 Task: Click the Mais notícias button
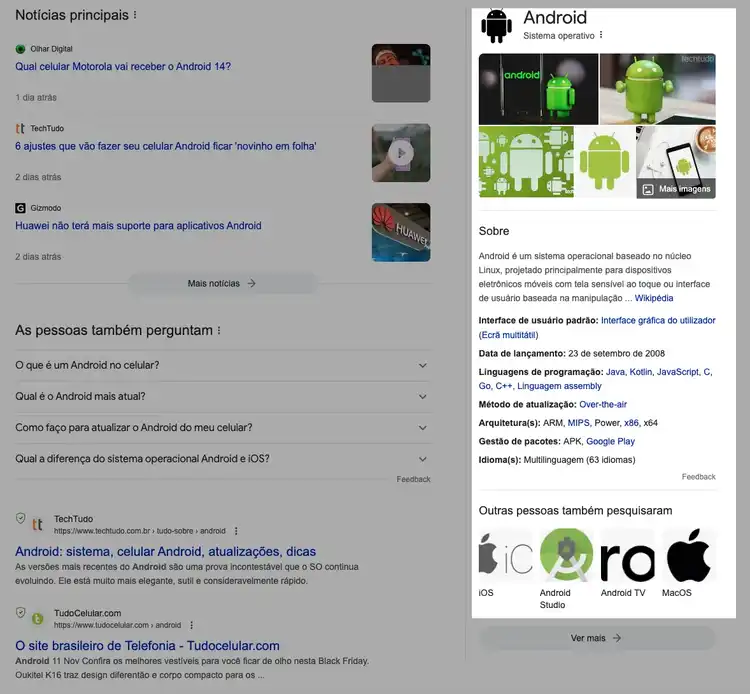coord(222,283)
